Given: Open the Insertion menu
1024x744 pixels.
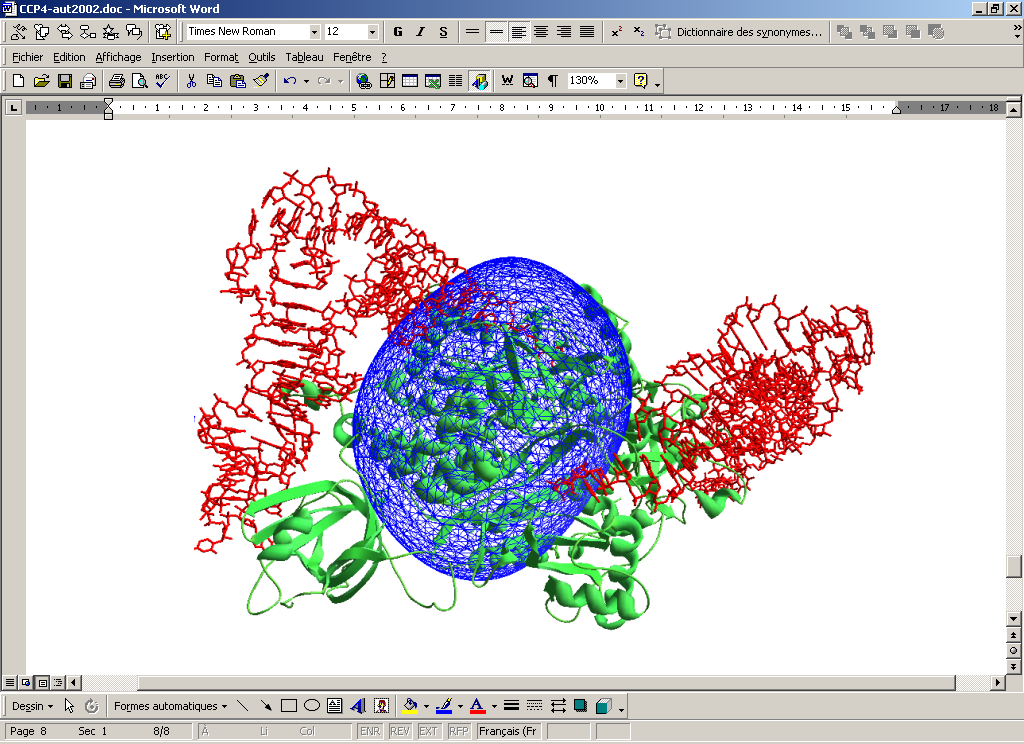Looking at the screenshot, I should tap(173, 57).
